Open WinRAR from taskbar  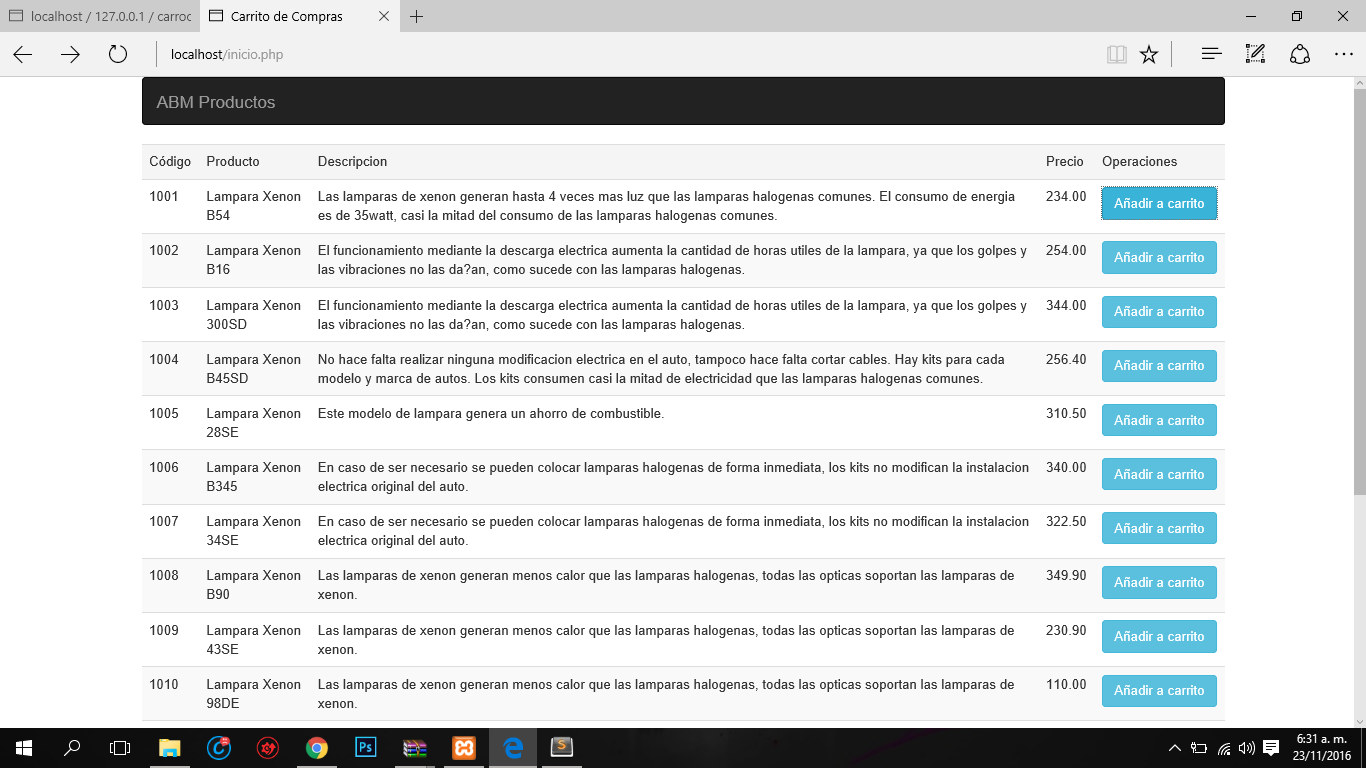pyautogui.click(x=415, y=748)
